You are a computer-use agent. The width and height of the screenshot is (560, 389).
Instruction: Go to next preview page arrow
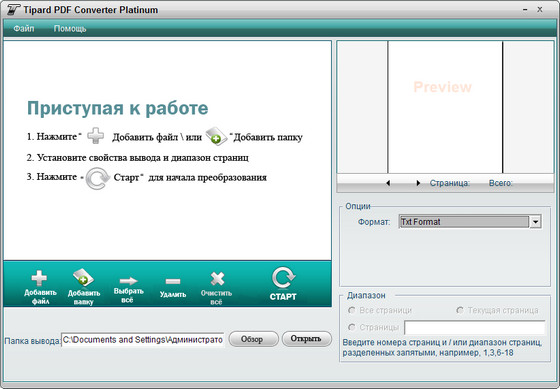(x=418, y=183)
